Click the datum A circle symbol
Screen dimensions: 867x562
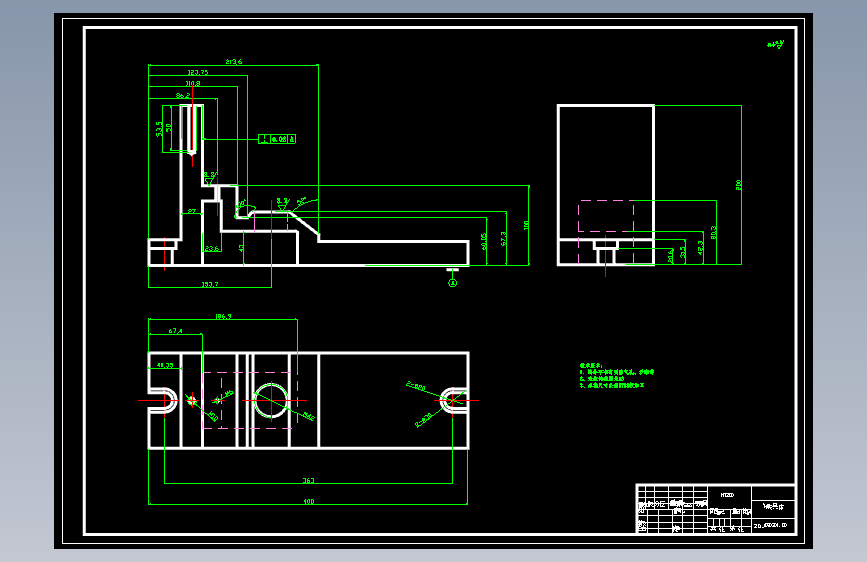tap(452, 283)
